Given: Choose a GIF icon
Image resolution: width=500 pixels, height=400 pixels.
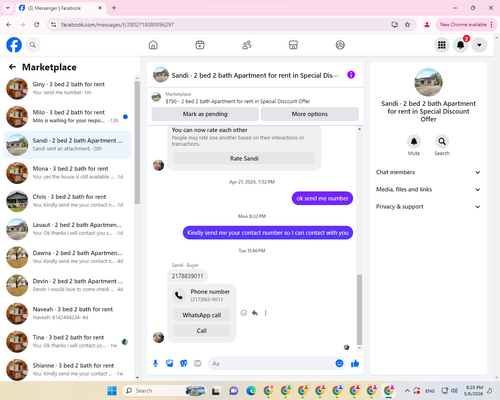Looking at the screenshot, I should 198,363.
